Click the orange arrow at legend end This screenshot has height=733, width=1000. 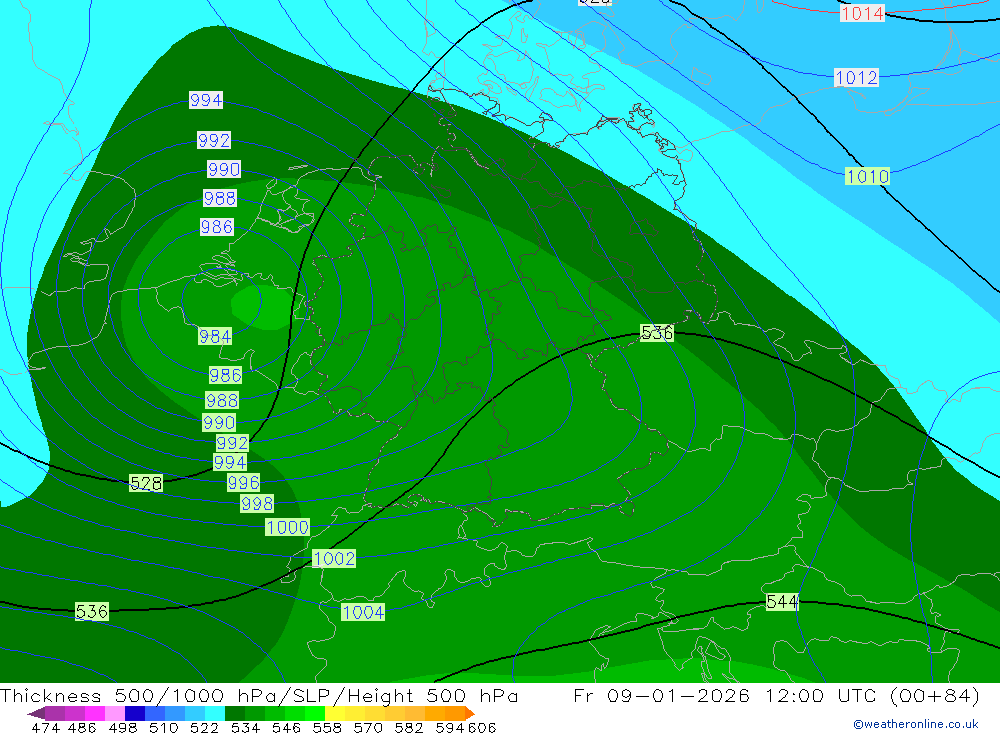point(470,713)
